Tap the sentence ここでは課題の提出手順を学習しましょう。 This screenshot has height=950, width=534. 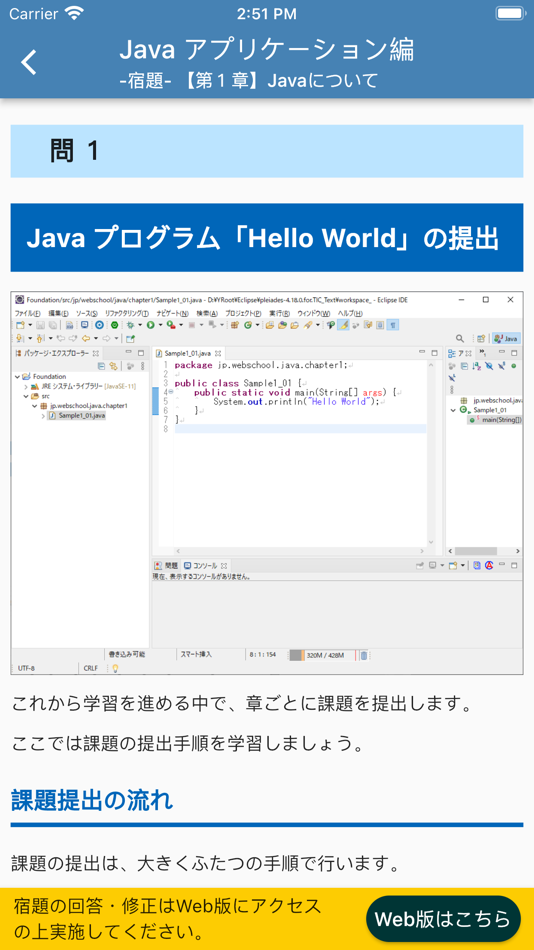(x=188, y=743)
